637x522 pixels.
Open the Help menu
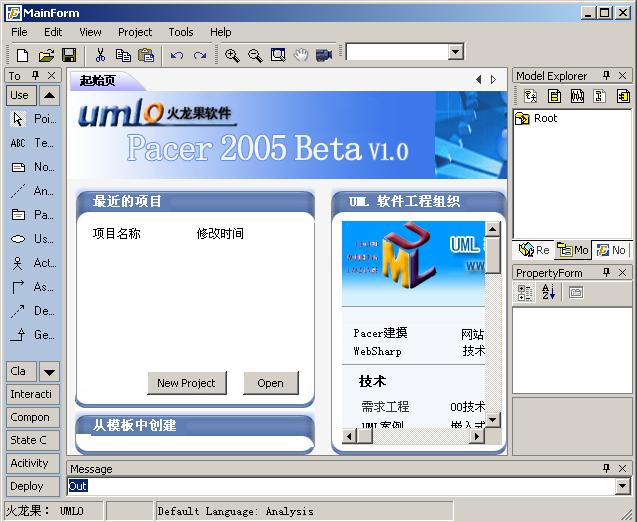[x=221, y=32]
